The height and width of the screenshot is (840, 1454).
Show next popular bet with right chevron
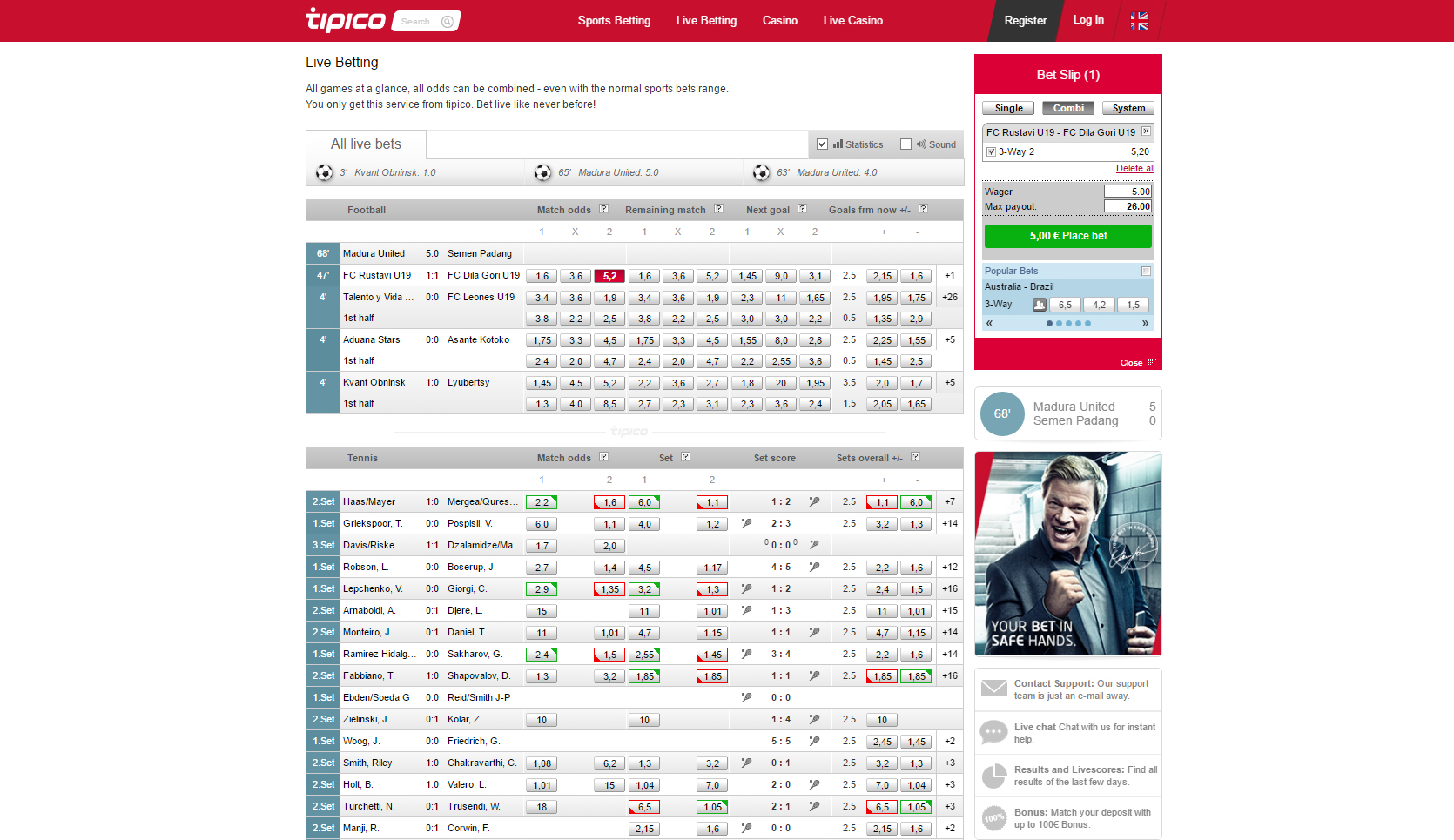pos(1145,323)
